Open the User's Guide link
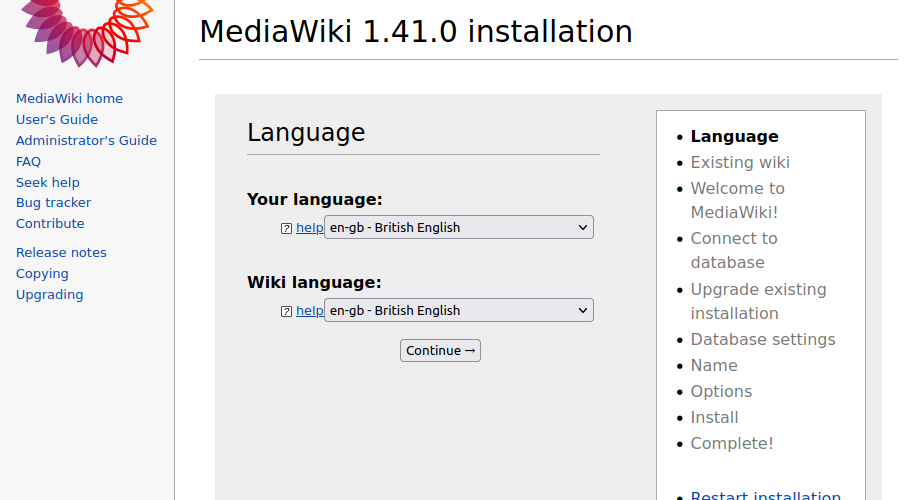918x500 pixels. pyautogui.click(x=57, y=119)
